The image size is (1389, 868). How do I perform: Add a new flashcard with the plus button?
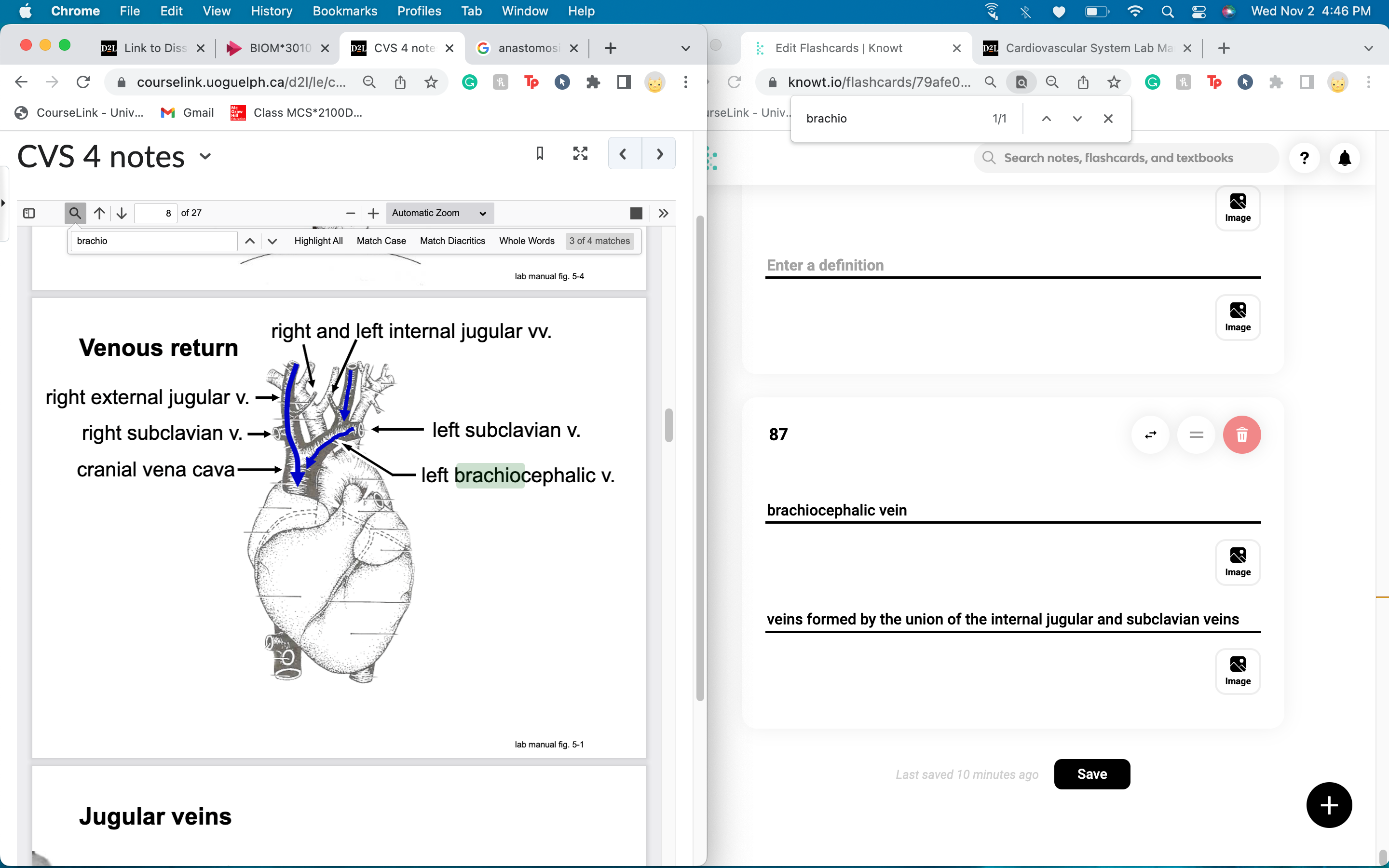pyautogui.click(x=1329, y=805)
